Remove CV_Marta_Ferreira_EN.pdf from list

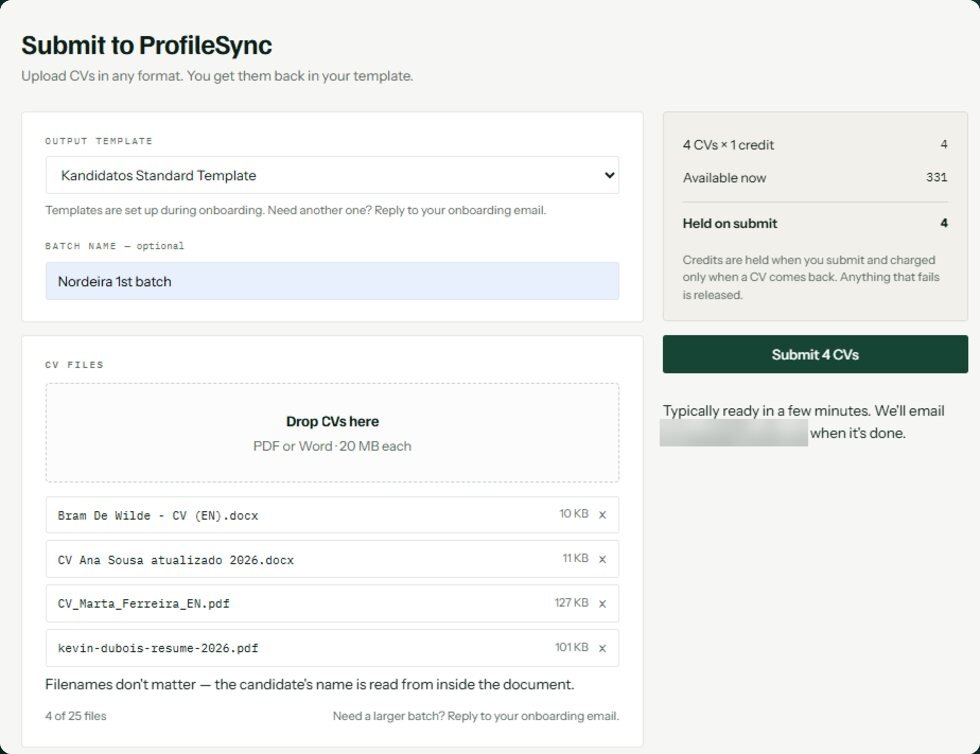coord(602,604)
